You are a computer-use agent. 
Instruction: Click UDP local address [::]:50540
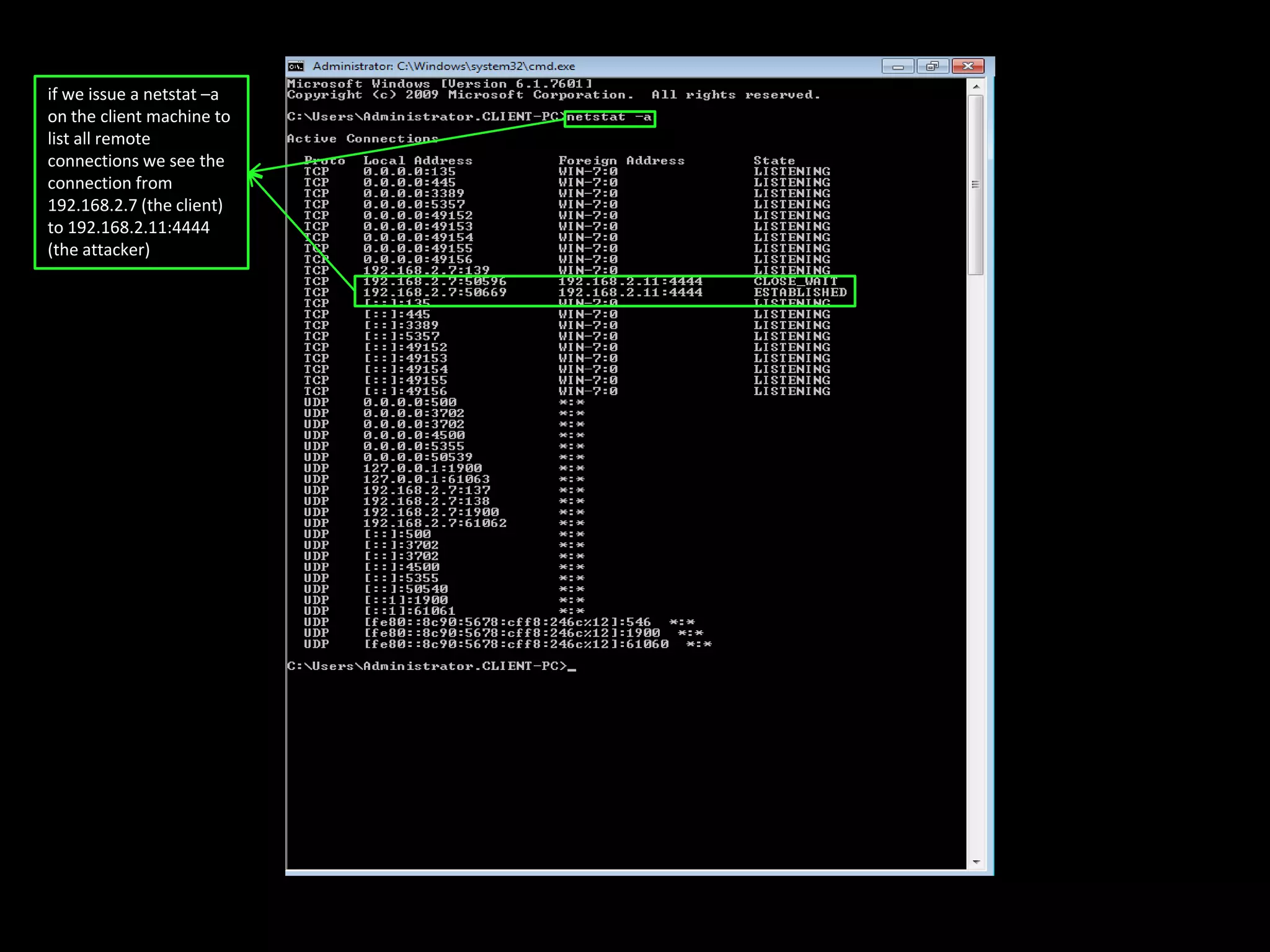pyautogui.click(x=406, y=589)
